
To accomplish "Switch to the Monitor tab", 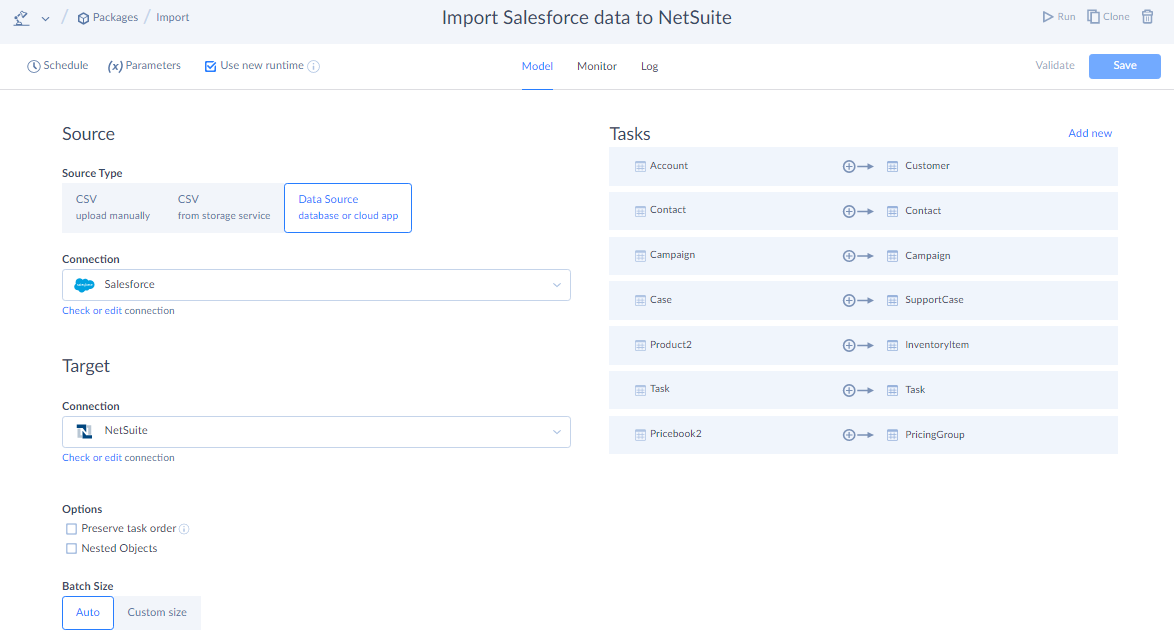I will (x=597, y=66).
